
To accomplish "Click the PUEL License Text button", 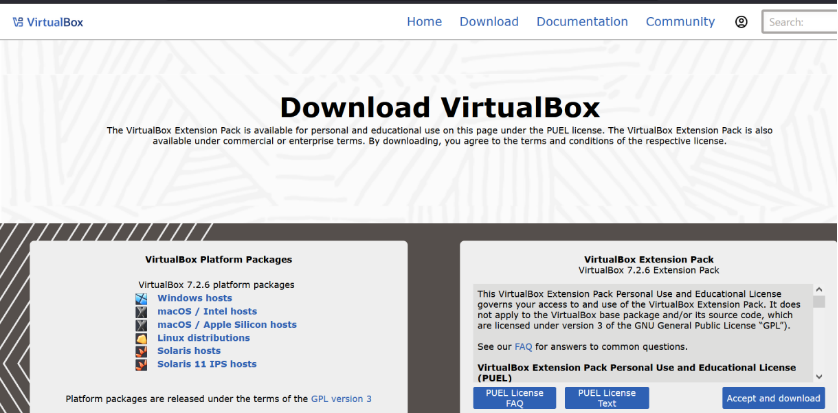I will [x=607, y=398].
